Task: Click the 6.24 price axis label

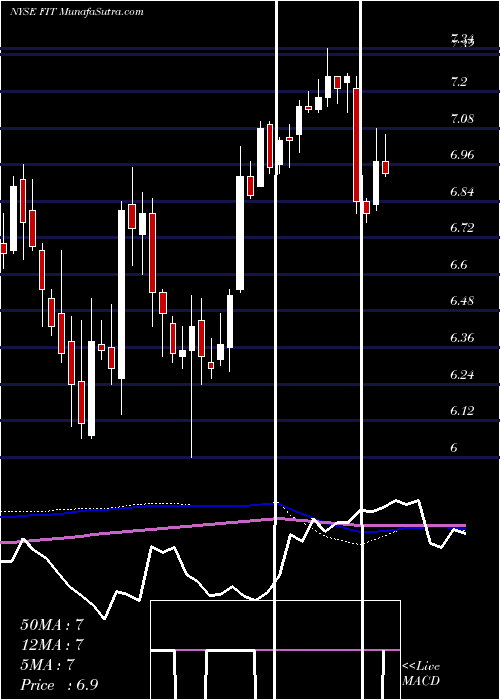Action: click(x=462, y=374)
